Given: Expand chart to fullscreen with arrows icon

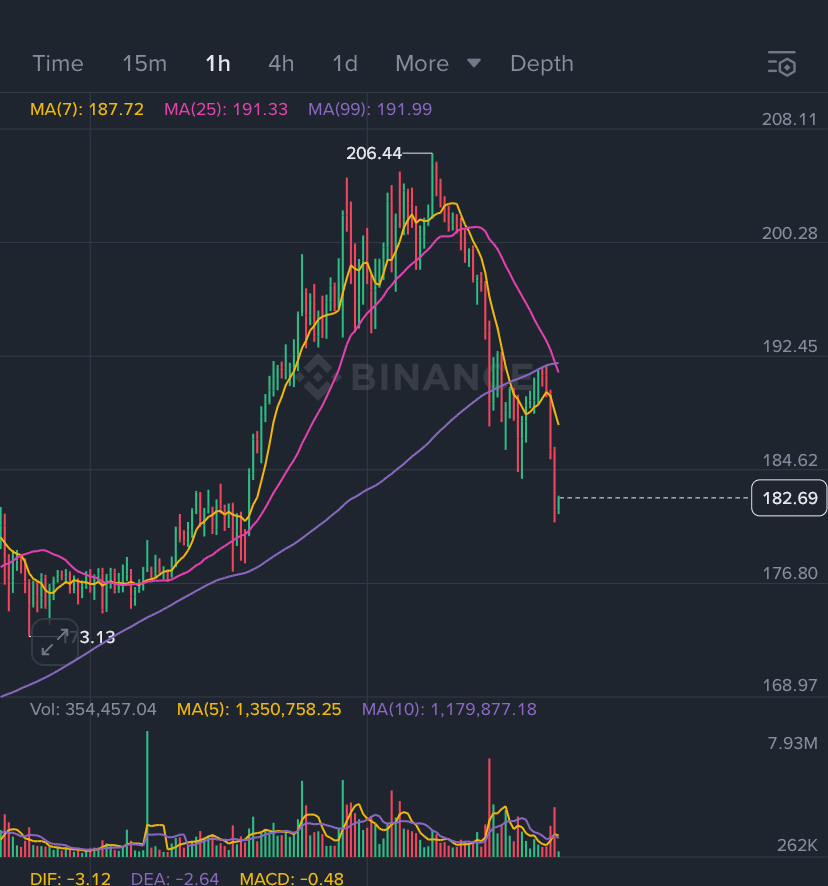Looking at the screenshot, I should tap(55, 642).
